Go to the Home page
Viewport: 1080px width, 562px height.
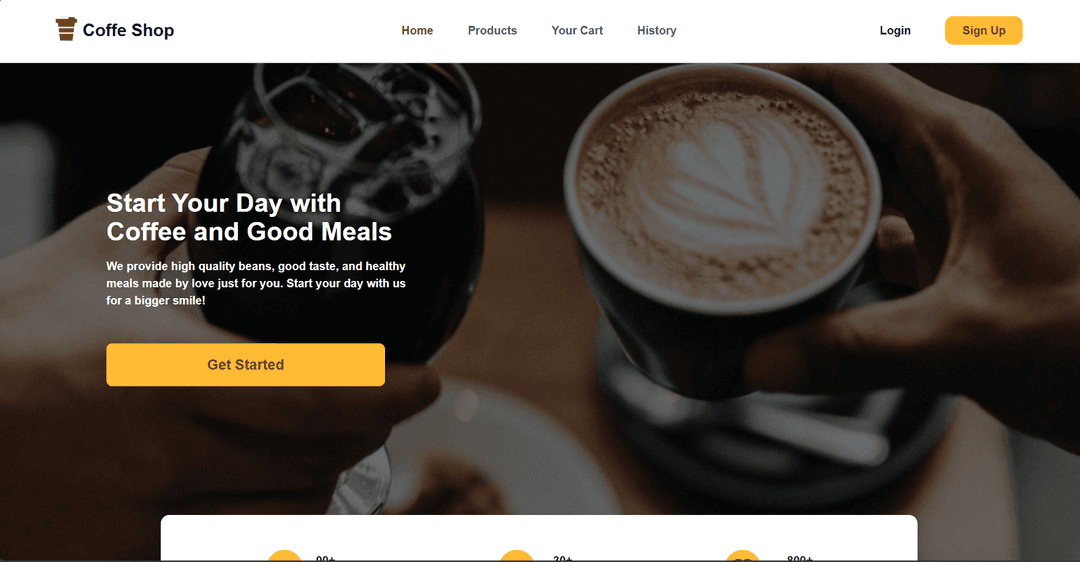coord(417,30)
